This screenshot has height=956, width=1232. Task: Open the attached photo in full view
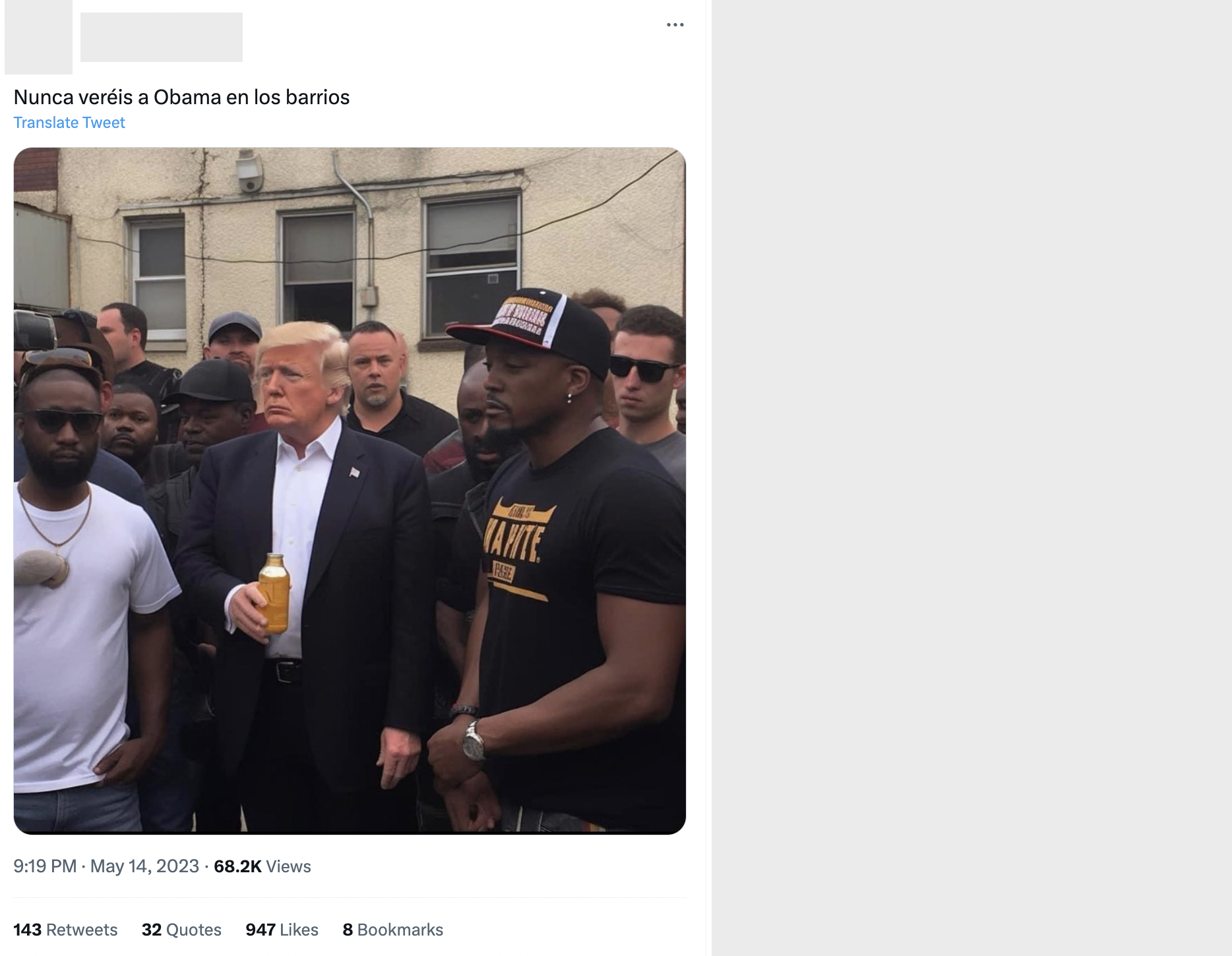350,491
